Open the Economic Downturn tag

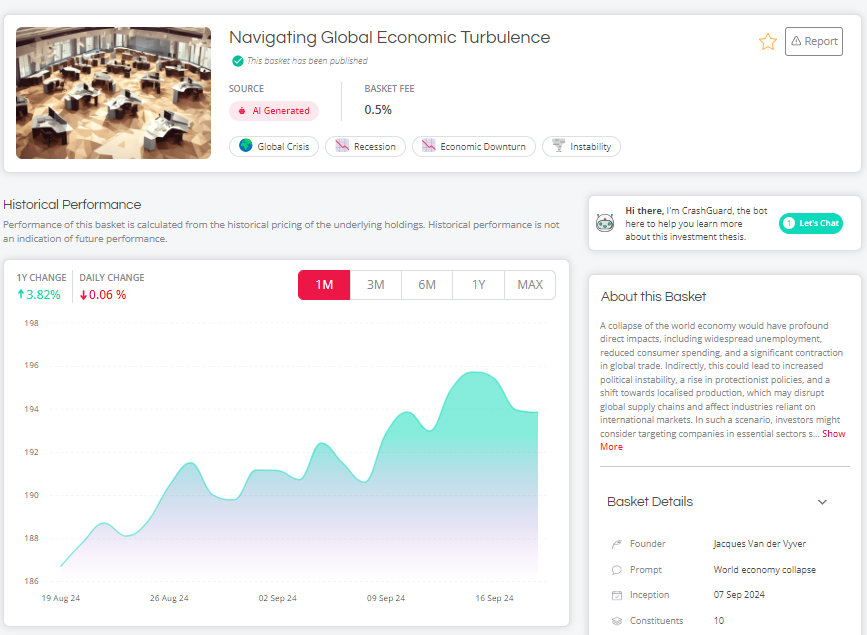[474, 147]
